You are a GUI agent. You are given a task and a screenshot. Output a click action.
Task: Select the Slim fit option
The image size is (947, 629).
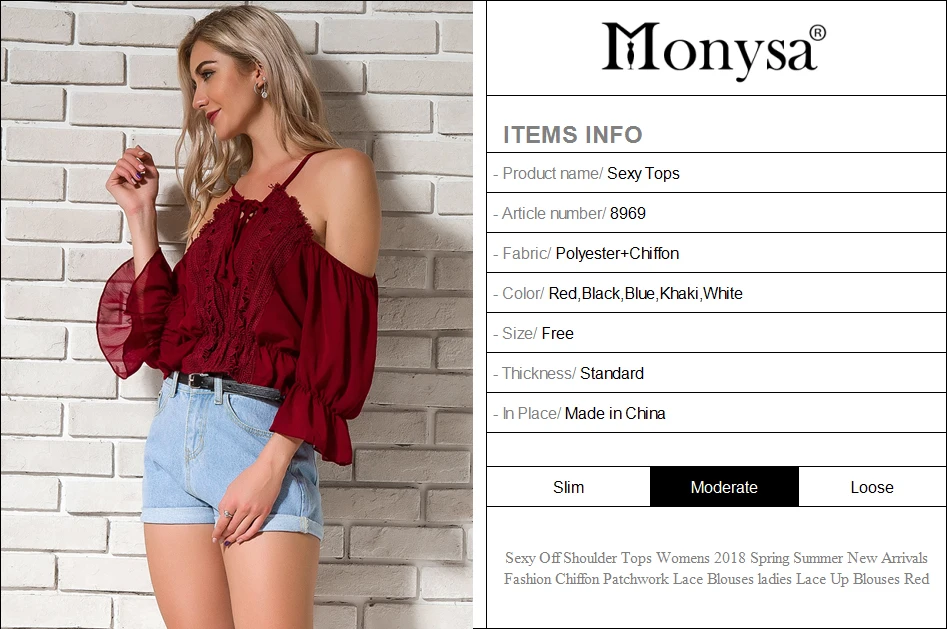click(x=568, y=487)
